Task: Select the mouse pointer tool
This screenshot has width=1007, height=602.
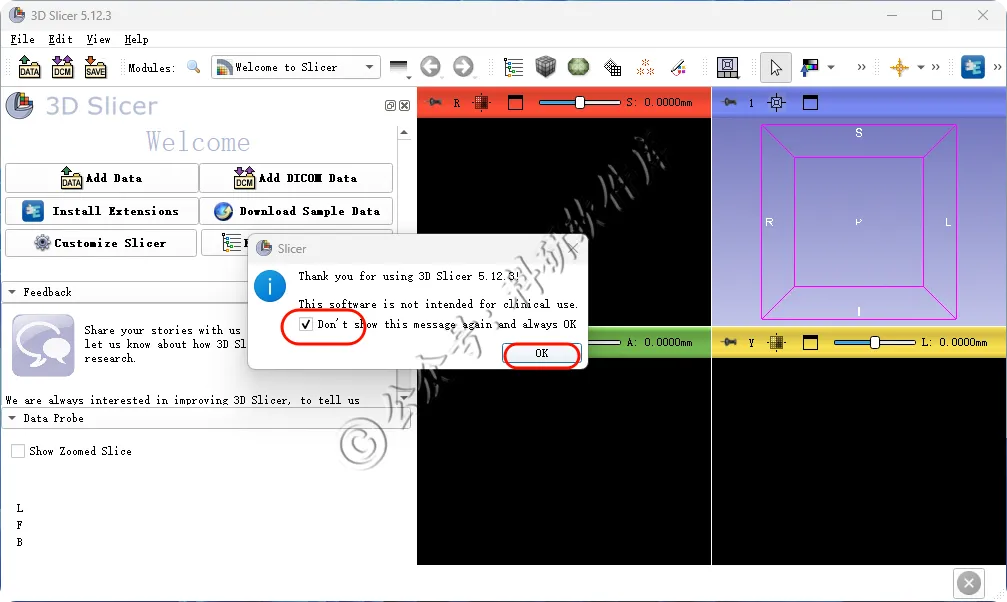Action: (775, 67)
